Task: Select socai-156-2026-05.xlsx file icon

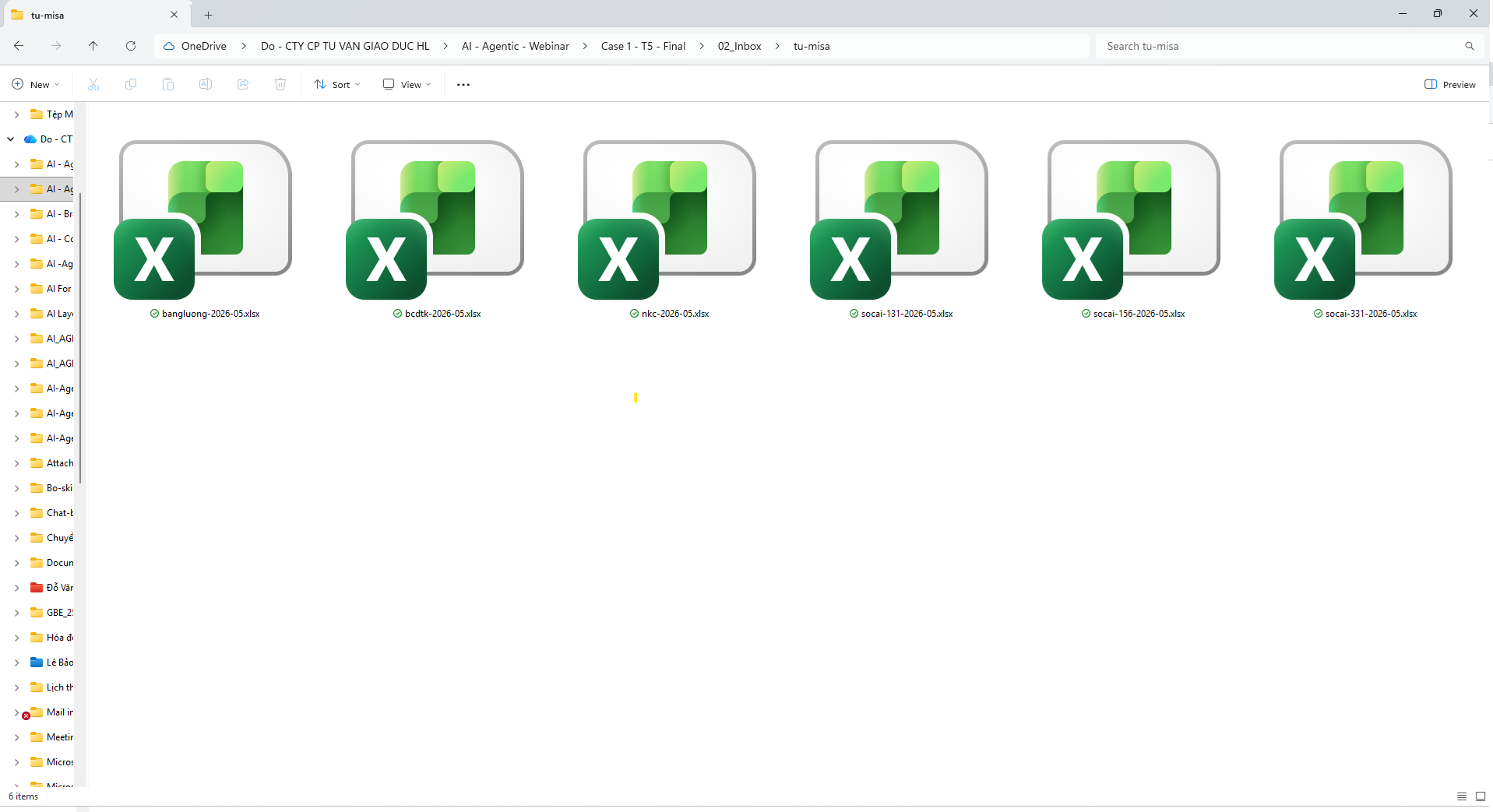Action: click(1132, 220)
